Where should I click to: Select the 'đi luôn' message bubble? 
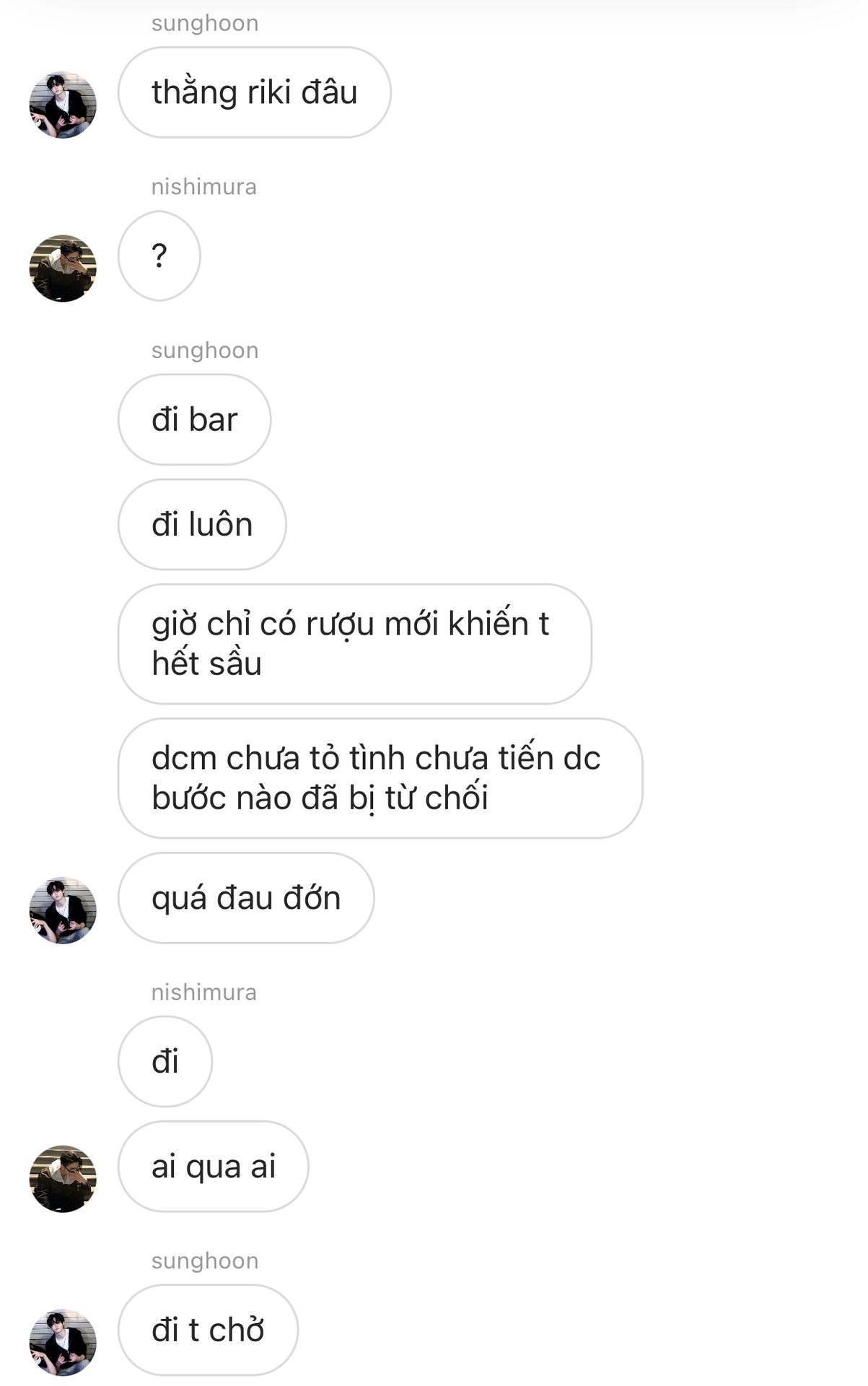pos(202,525)
